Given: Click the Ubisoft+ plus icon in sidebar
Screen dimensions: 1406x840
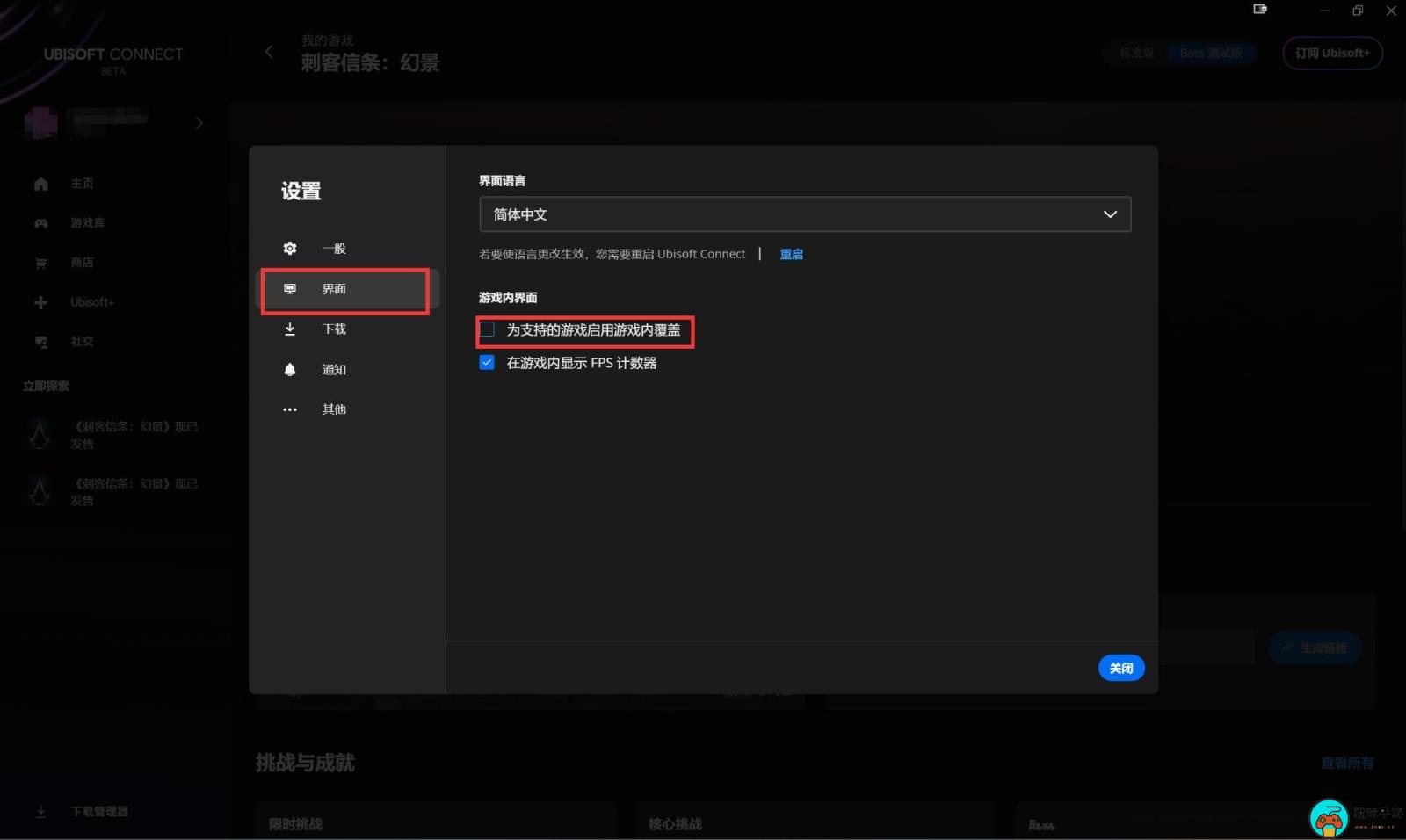Looking at the screenshot, I should click(x=41, y=302).
